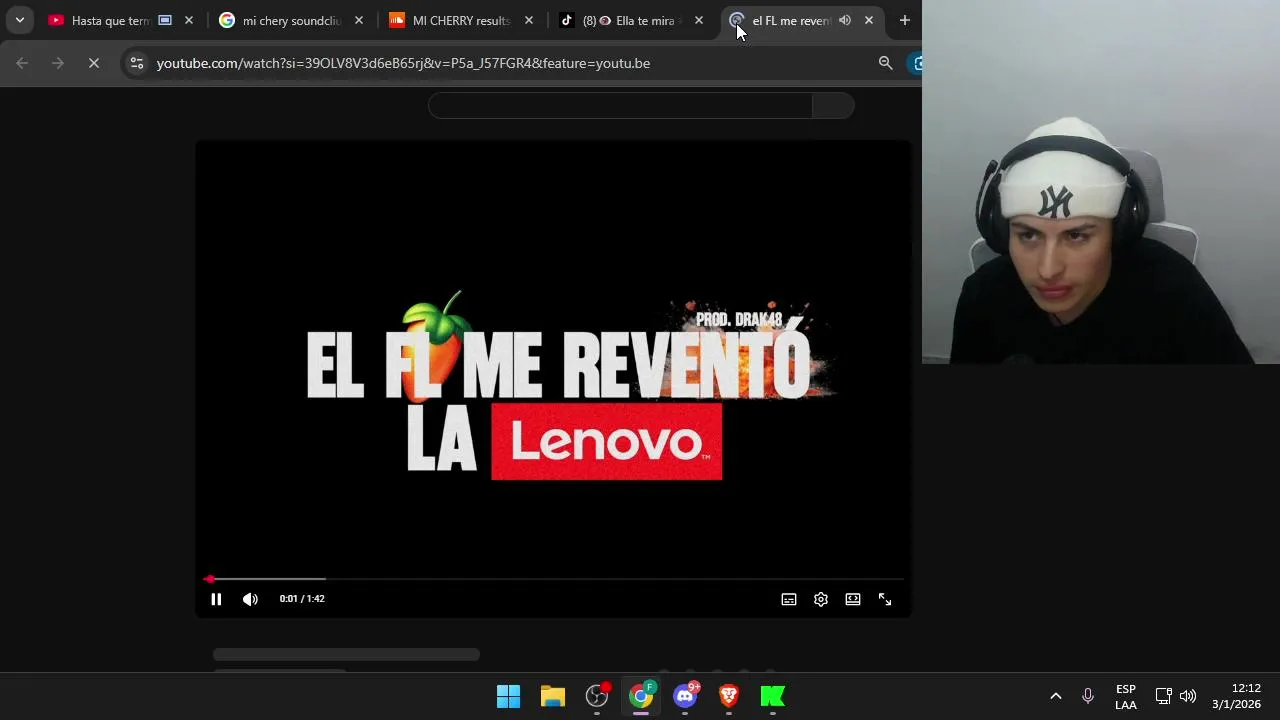Switch to theater mode in player
The width and height of the screenshot is (1280, 720).
click(x=853, y=599)
